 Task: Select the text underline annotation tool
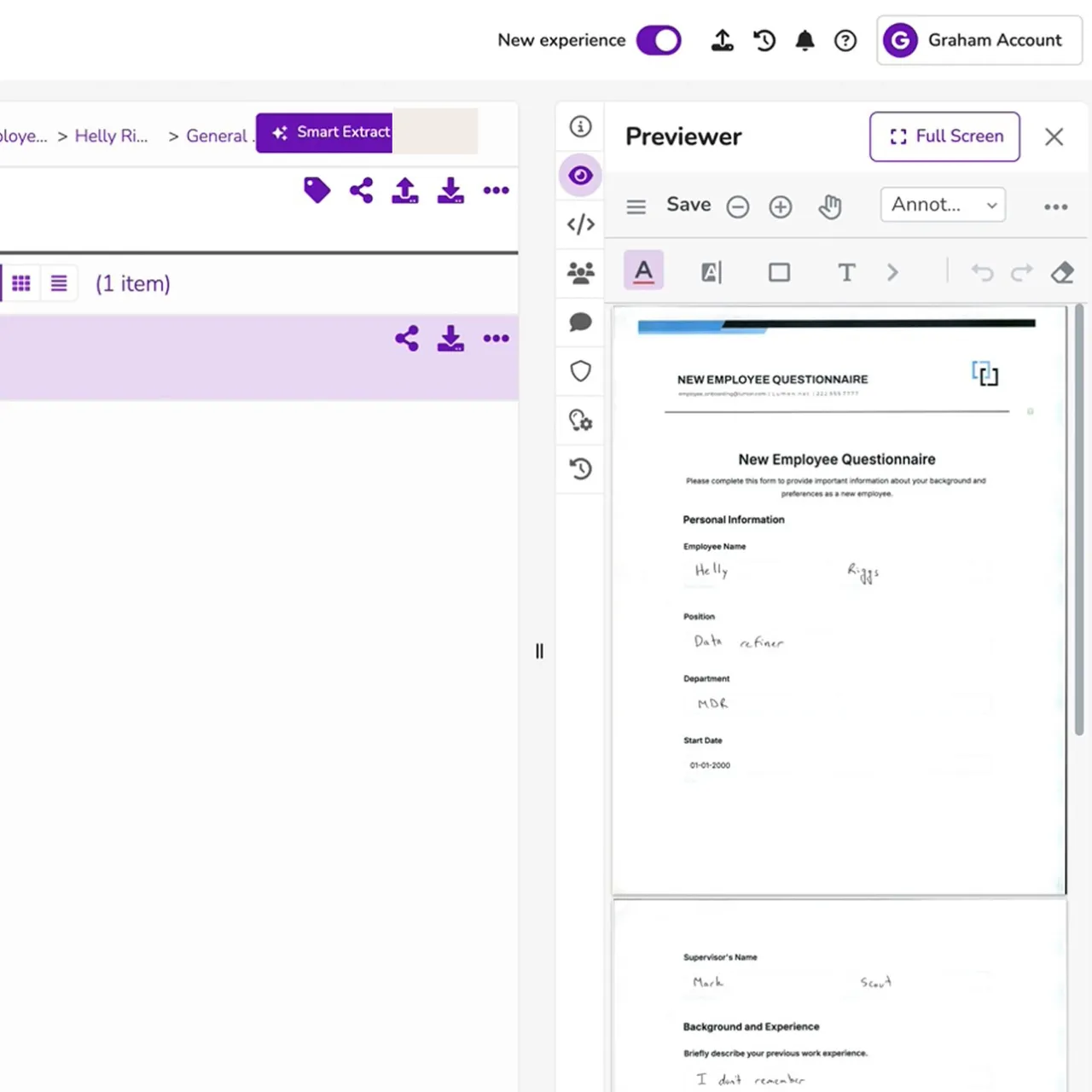point(643,271)
